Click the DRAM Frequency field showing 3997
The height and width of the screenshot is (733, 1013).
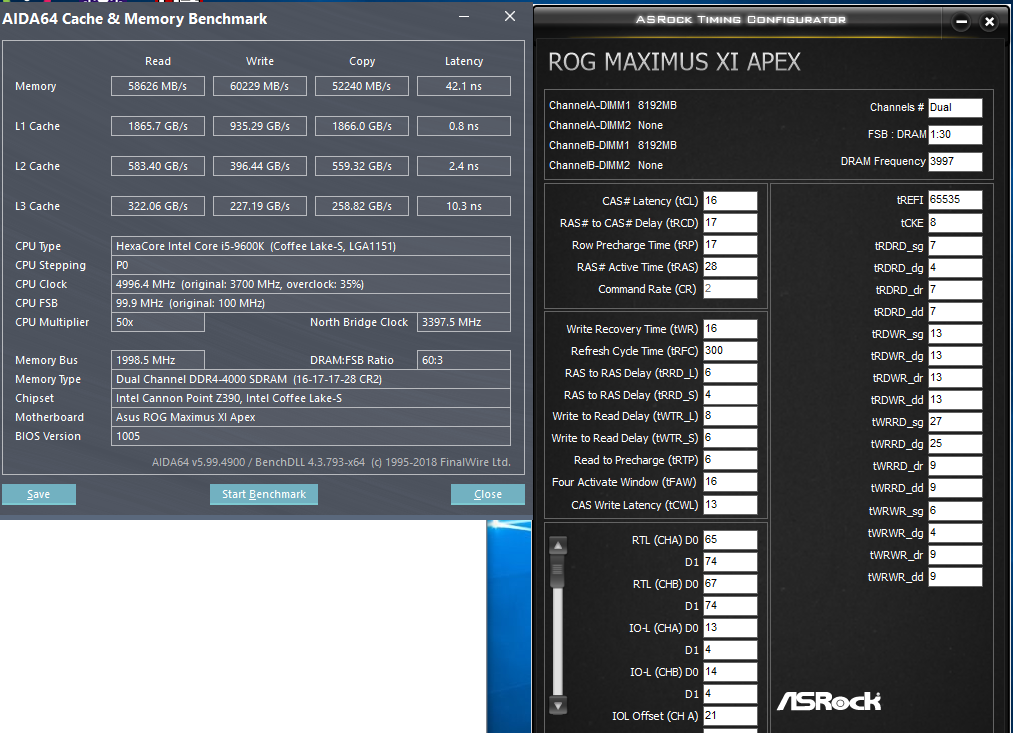pos(955,161)
